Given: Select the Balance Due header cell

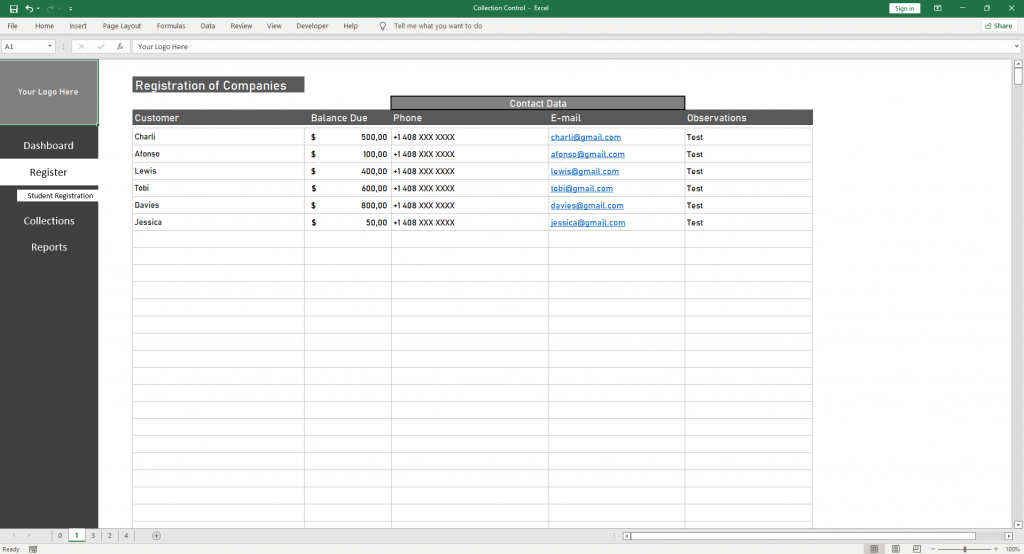Looking at the screenshot, I should (347, 118).
